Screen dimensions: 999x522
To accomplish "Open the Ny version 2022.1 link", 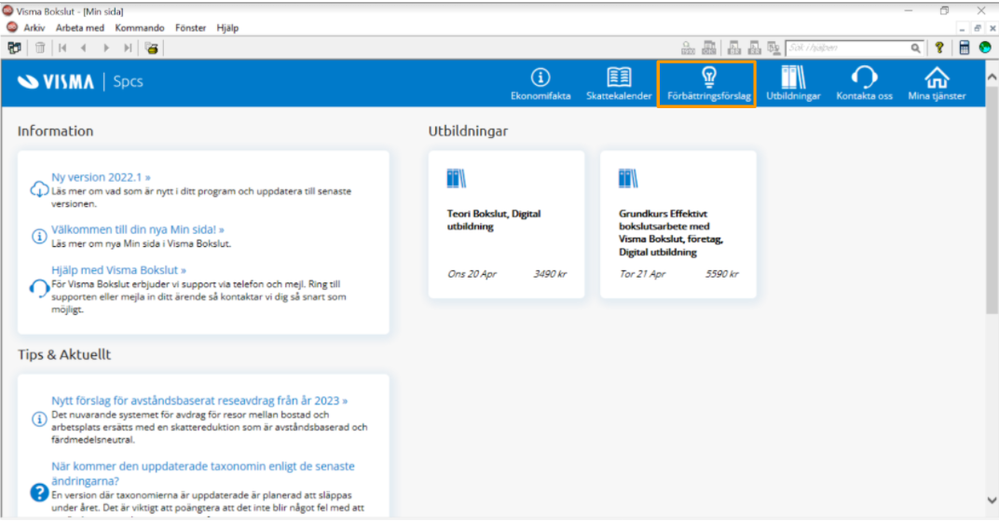I will [x=101, y=177].
